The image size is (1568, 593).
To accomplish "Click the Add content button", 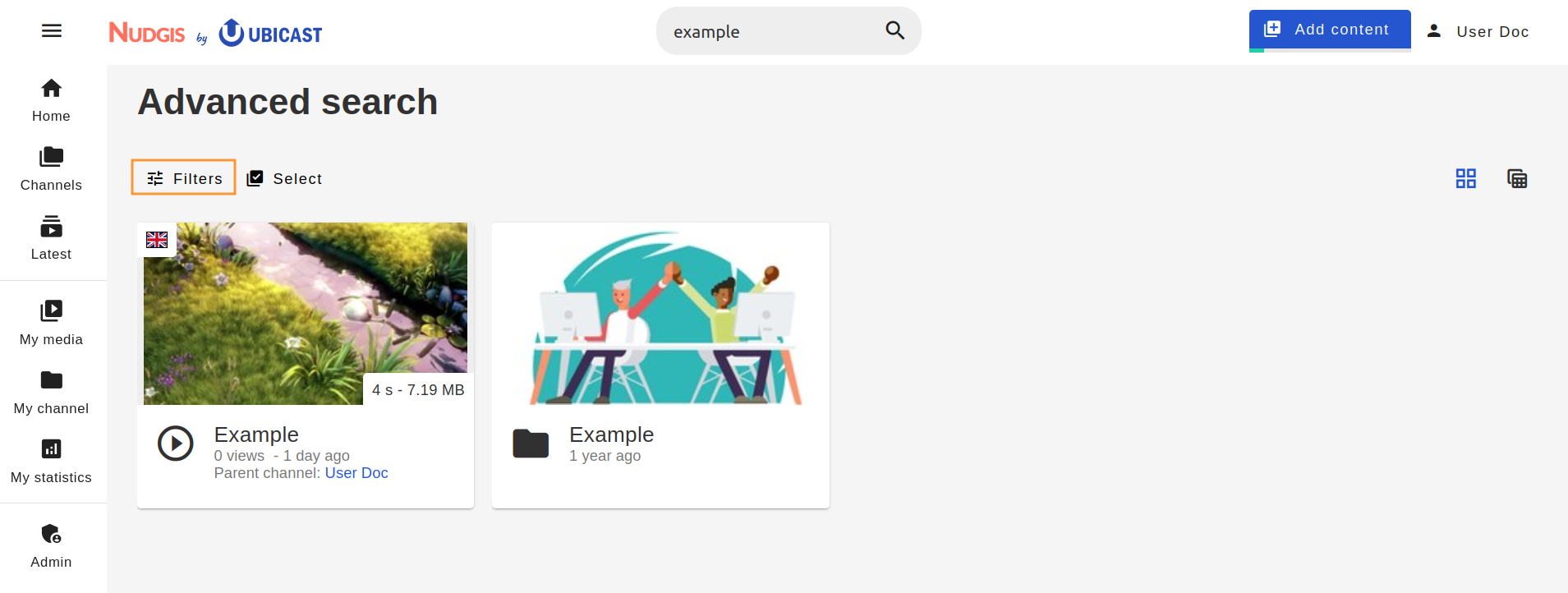I will (x=1330, y=30).
